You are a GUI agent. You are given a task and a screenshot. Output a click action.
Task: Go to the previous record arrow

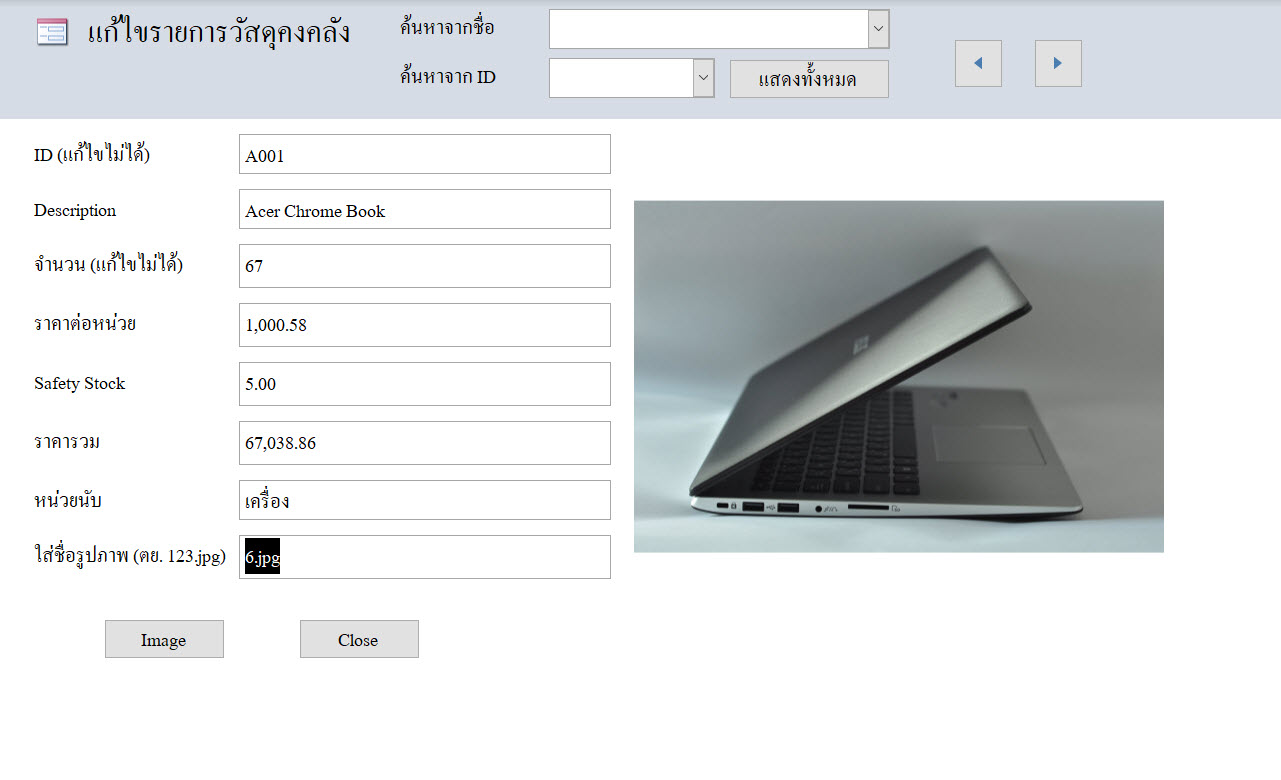(x=978, y=63)
